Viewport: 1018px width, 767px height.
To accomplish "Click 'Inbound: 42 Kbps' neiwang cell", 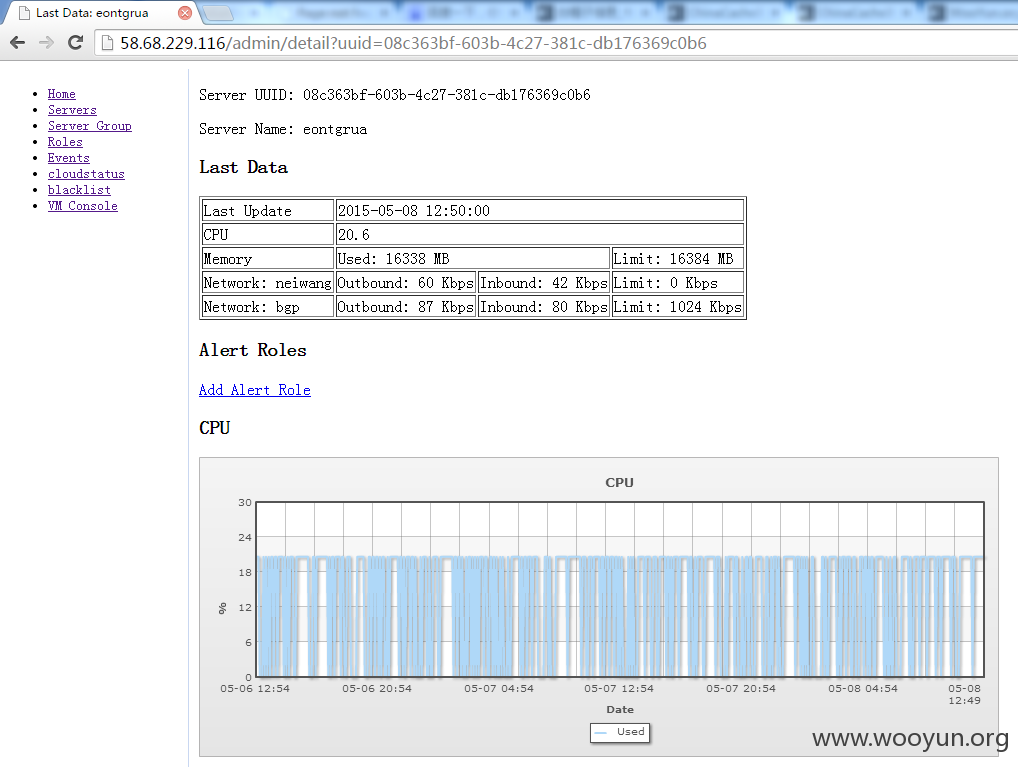I will point(543,283).
